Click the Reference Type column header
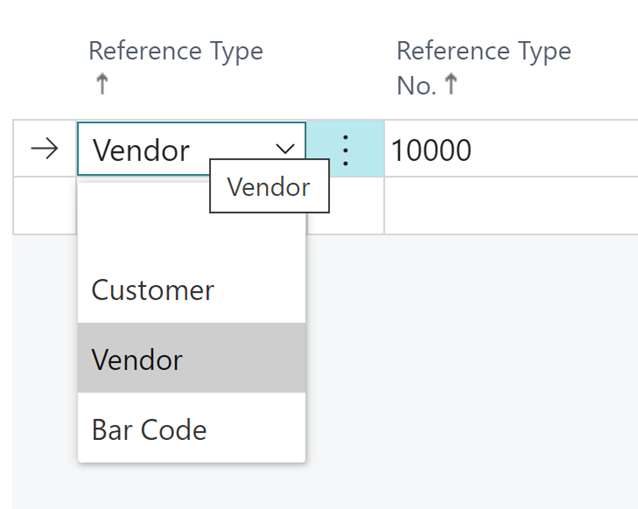The height and width of the screenshot is (509, 638). coord(176,51)
